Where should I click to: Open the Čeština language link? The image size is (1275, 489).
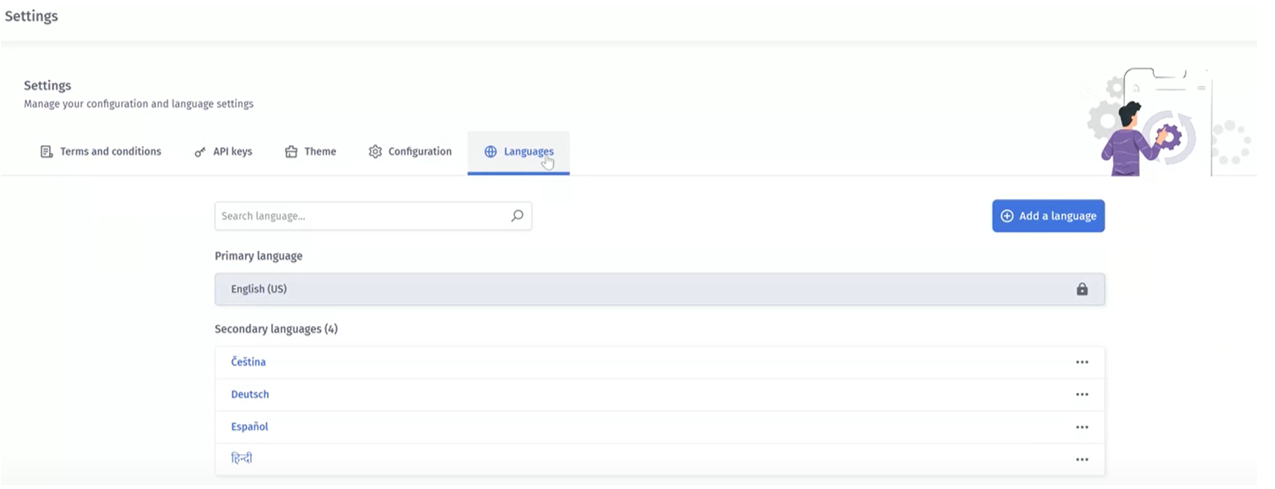click(x=248, y=362)
